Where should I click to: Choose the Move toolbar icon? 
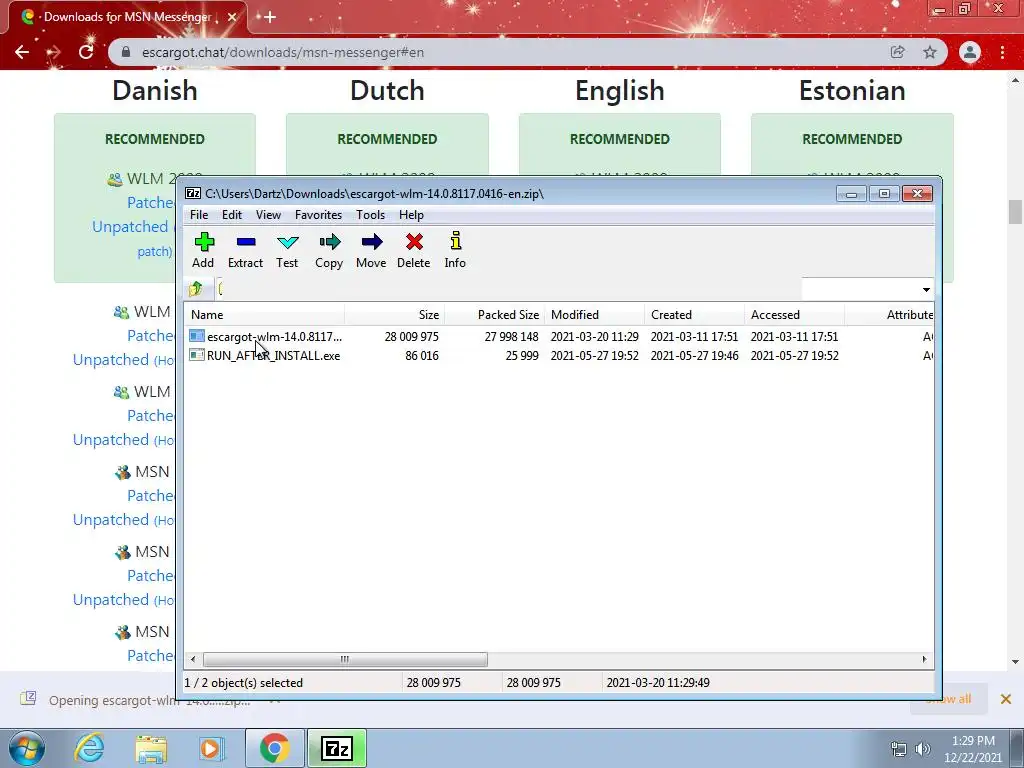(x=371, y=251)
